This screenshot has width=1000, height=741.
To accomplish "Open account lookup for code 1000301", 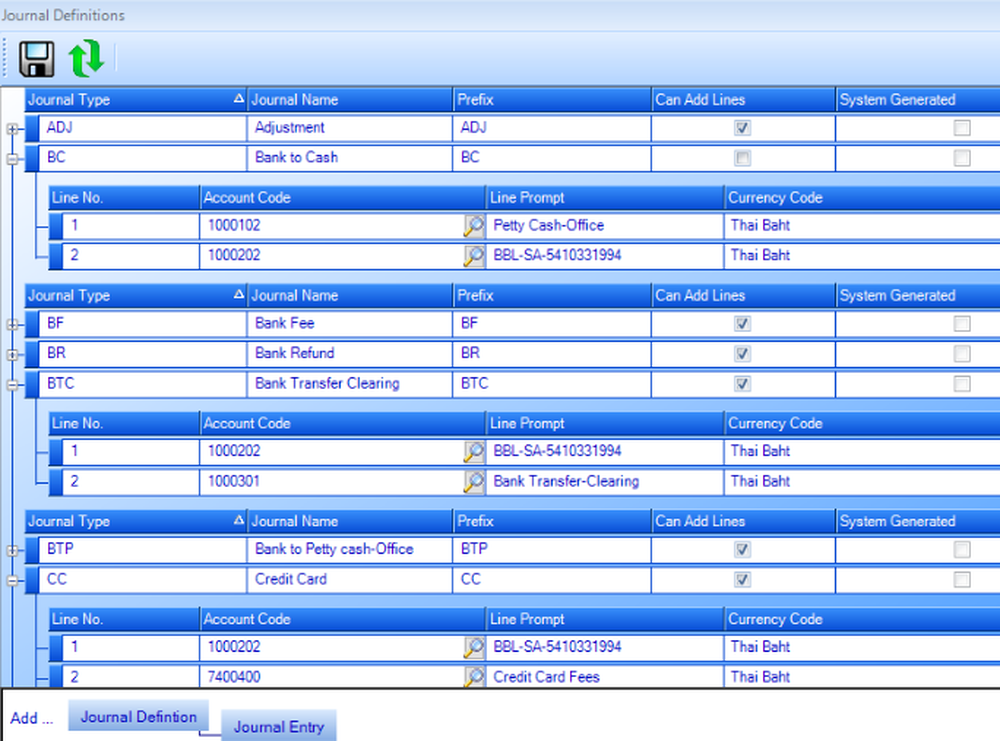I will click(x=472, y=481).
